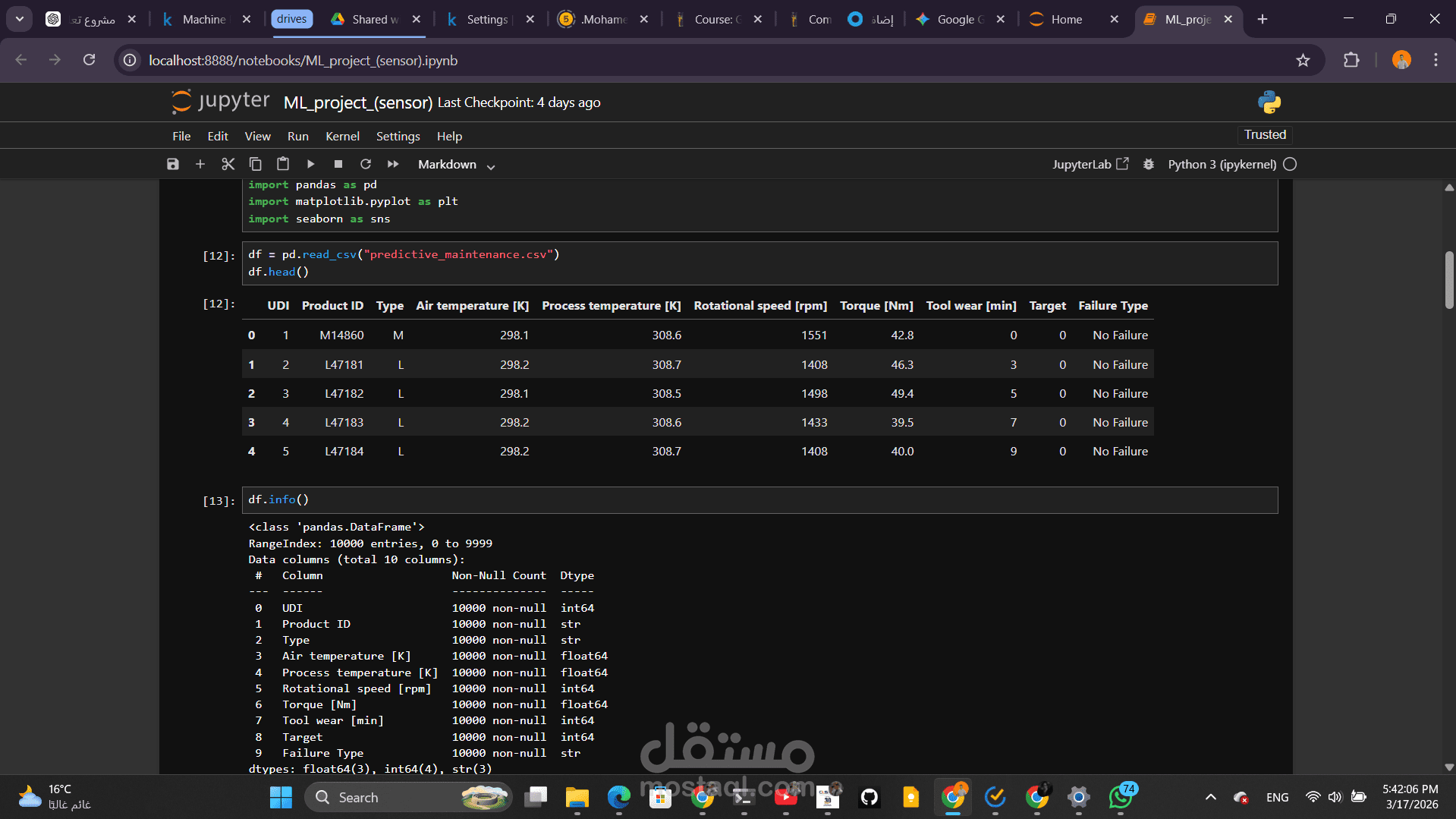Click the Trusted notebook button

1265,134
